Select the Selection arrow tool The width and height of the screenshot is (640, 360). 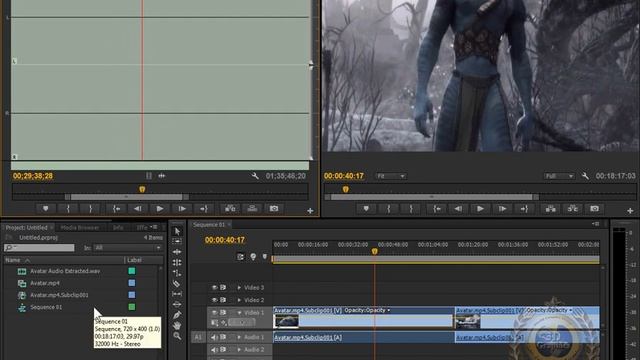click(177, 231)
